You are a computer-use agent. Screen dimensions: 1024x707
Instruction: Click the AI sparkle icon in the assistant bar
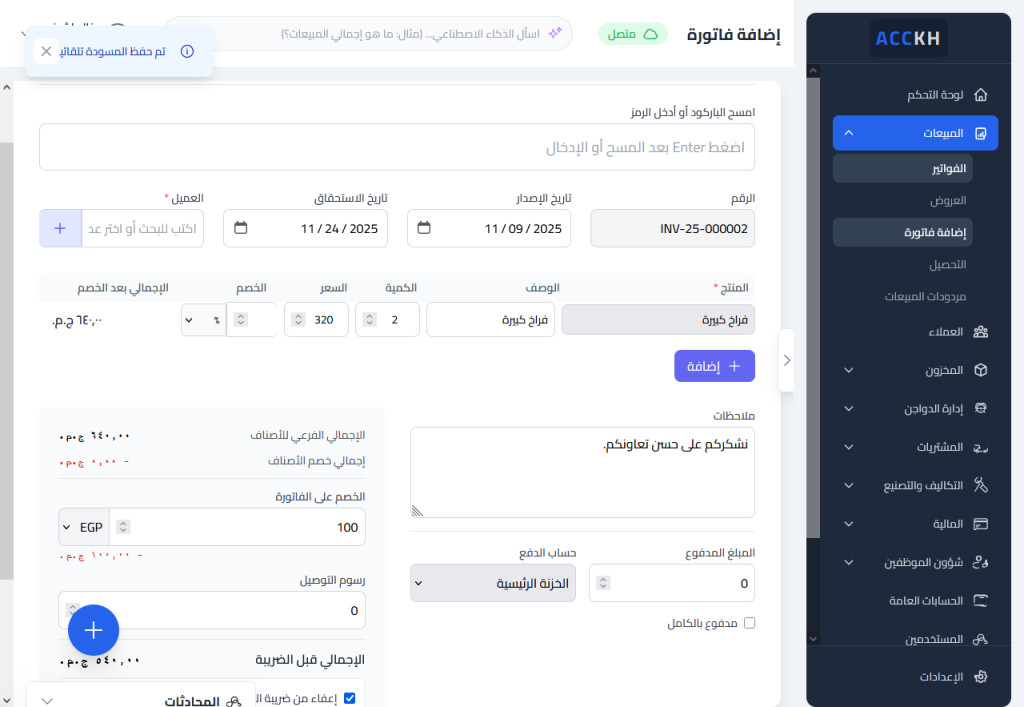pos(557,33)
